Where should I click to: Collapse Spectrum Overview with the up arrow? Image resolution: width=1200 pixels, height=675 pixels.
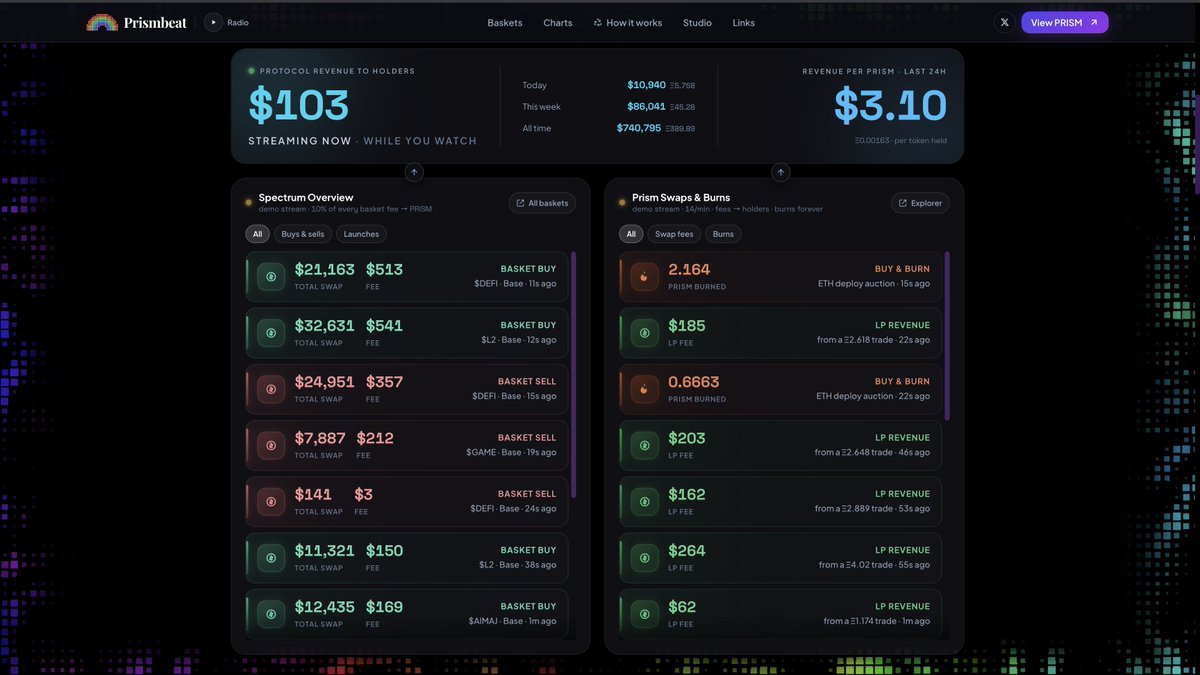(415, 172)
